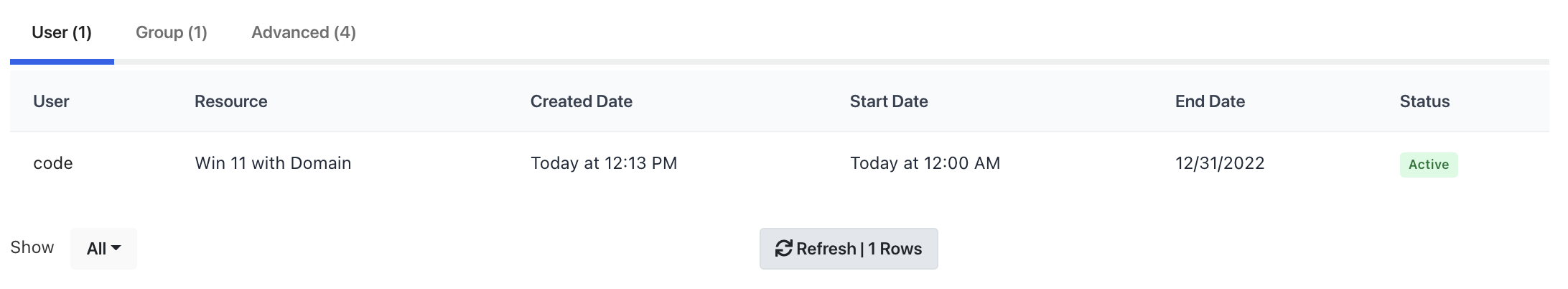Select the Advanced (4) tab

(x=304, y=32)
